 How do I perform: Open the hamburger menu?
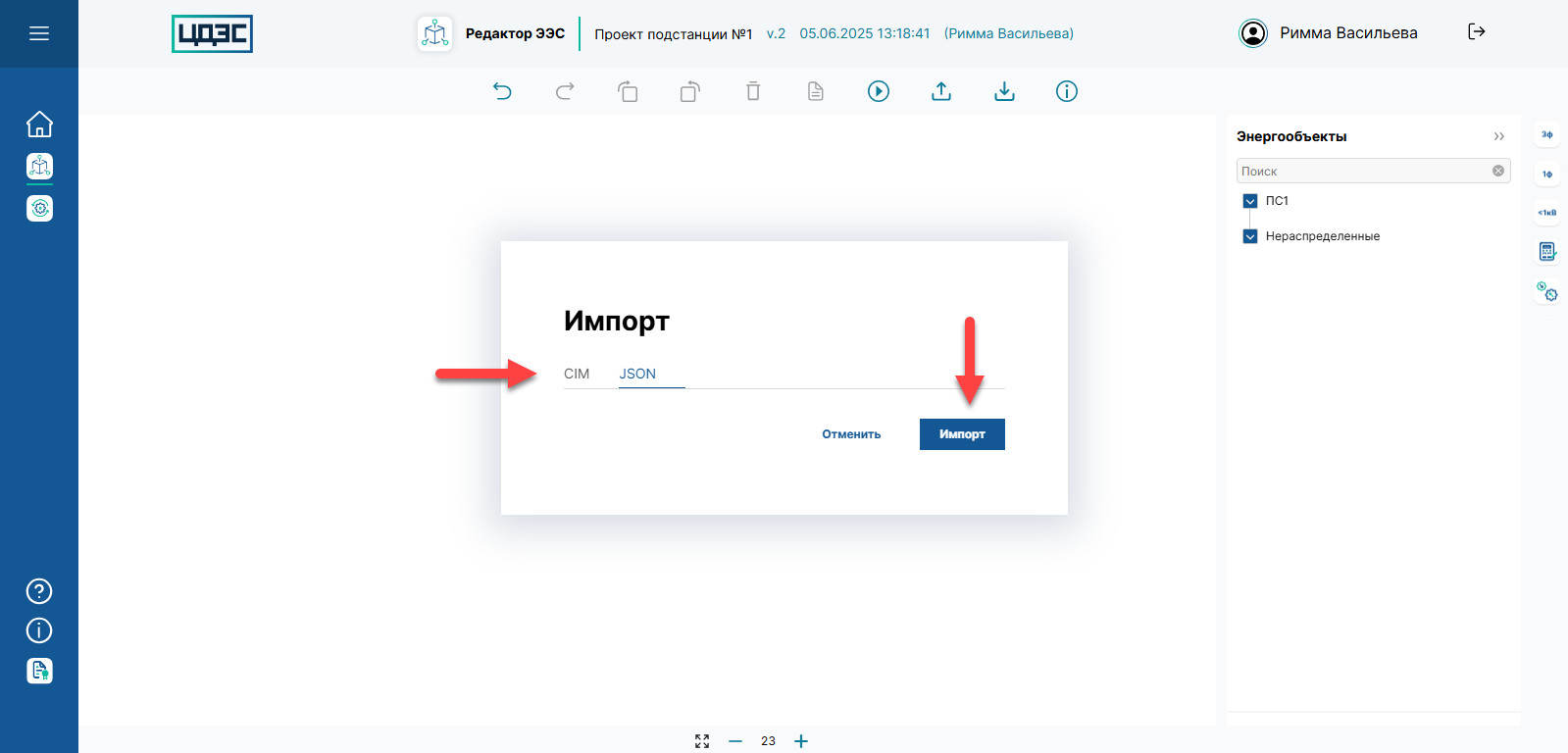pyautogui.click(x=39, y=33)
